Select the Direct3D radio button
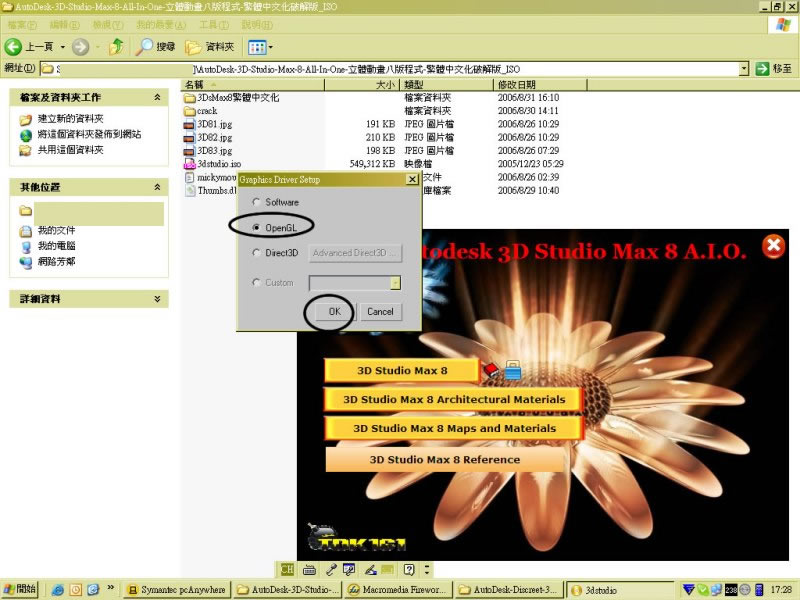This screenshot has width=800, height=600. click(256, 253)
